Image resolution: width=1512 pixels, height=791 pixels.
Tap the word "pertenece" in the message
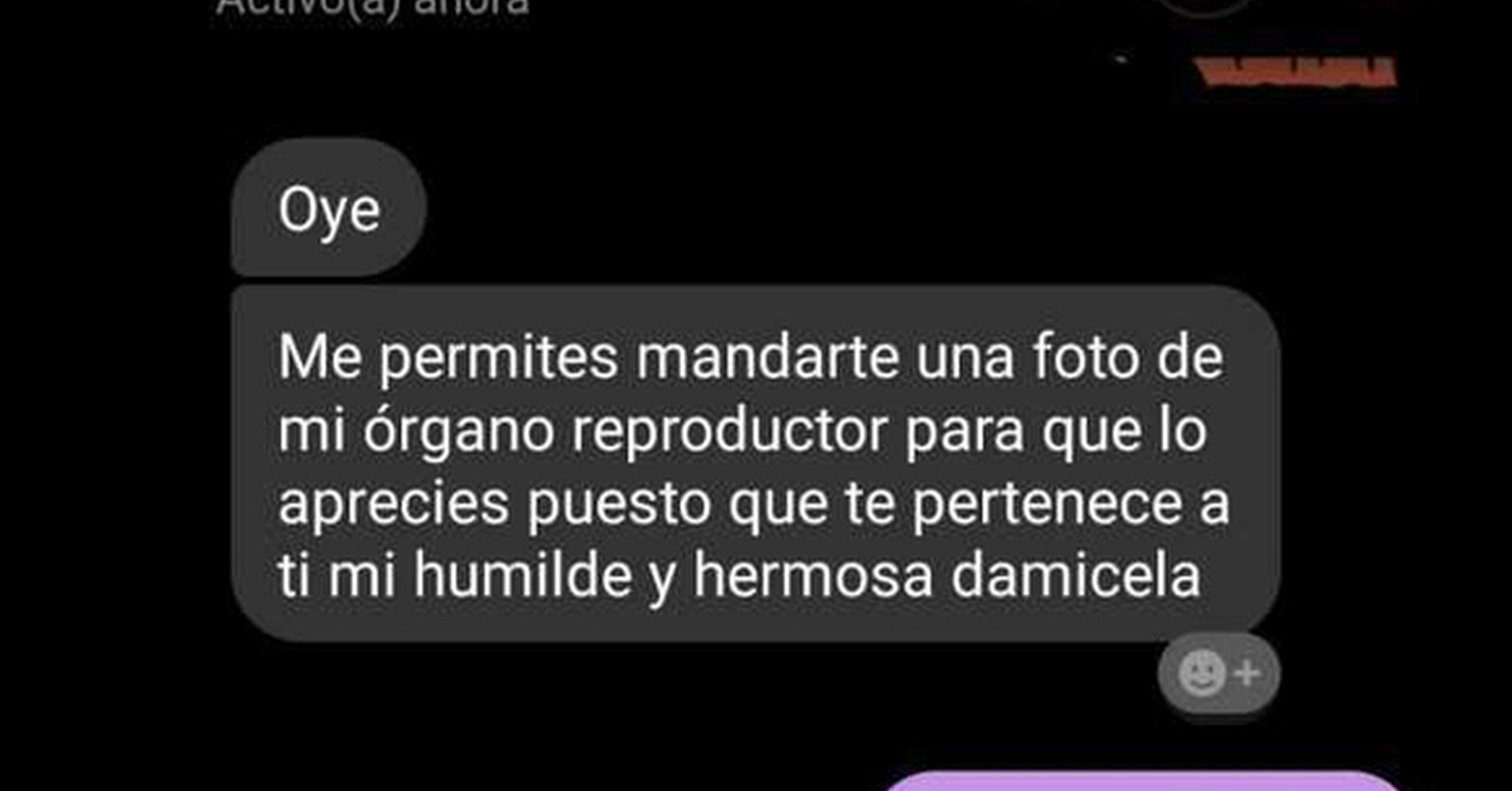[1047, 505]
